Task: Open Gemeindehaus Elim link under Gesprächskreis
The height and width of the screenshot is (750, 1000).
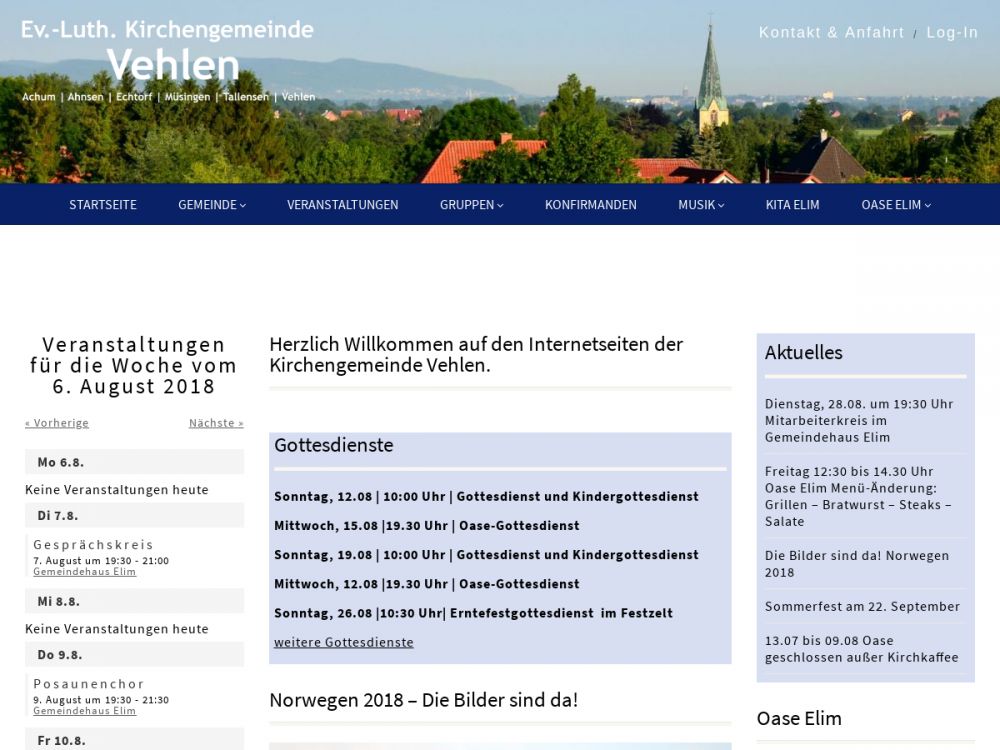Action: point(84,572)
